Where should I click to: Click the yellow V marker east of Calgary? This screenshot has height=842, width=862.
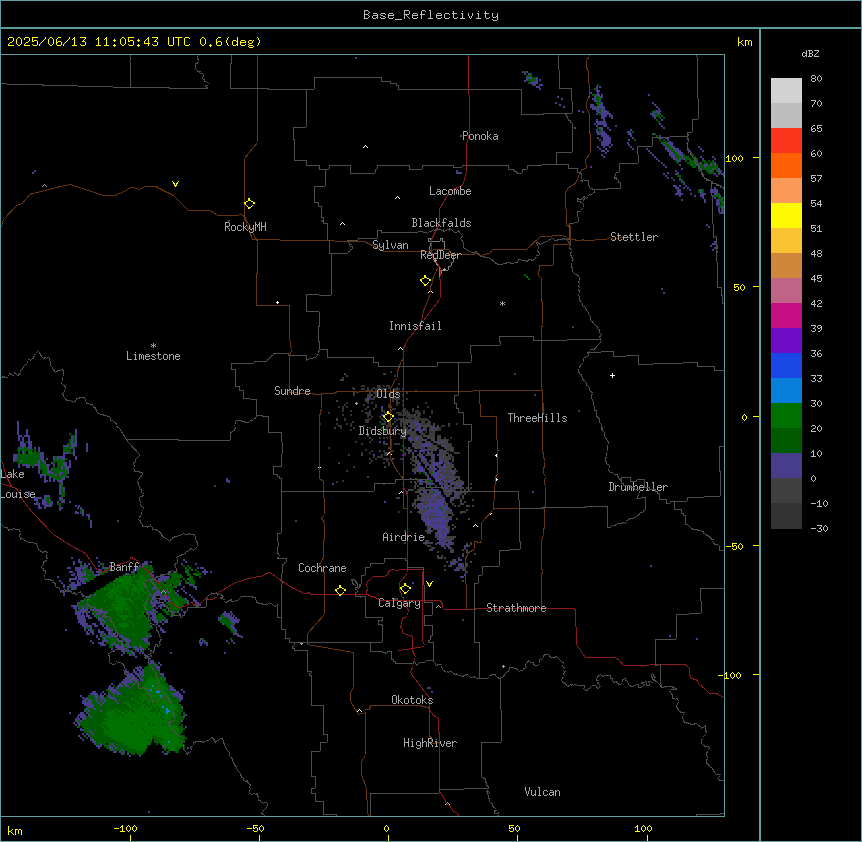(429, 584)
